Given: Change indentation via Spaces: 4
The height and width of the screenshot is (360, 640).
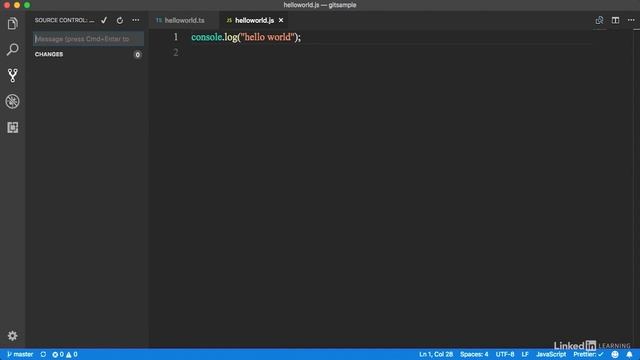Looking at the screenshot, I should click(474, 354).
